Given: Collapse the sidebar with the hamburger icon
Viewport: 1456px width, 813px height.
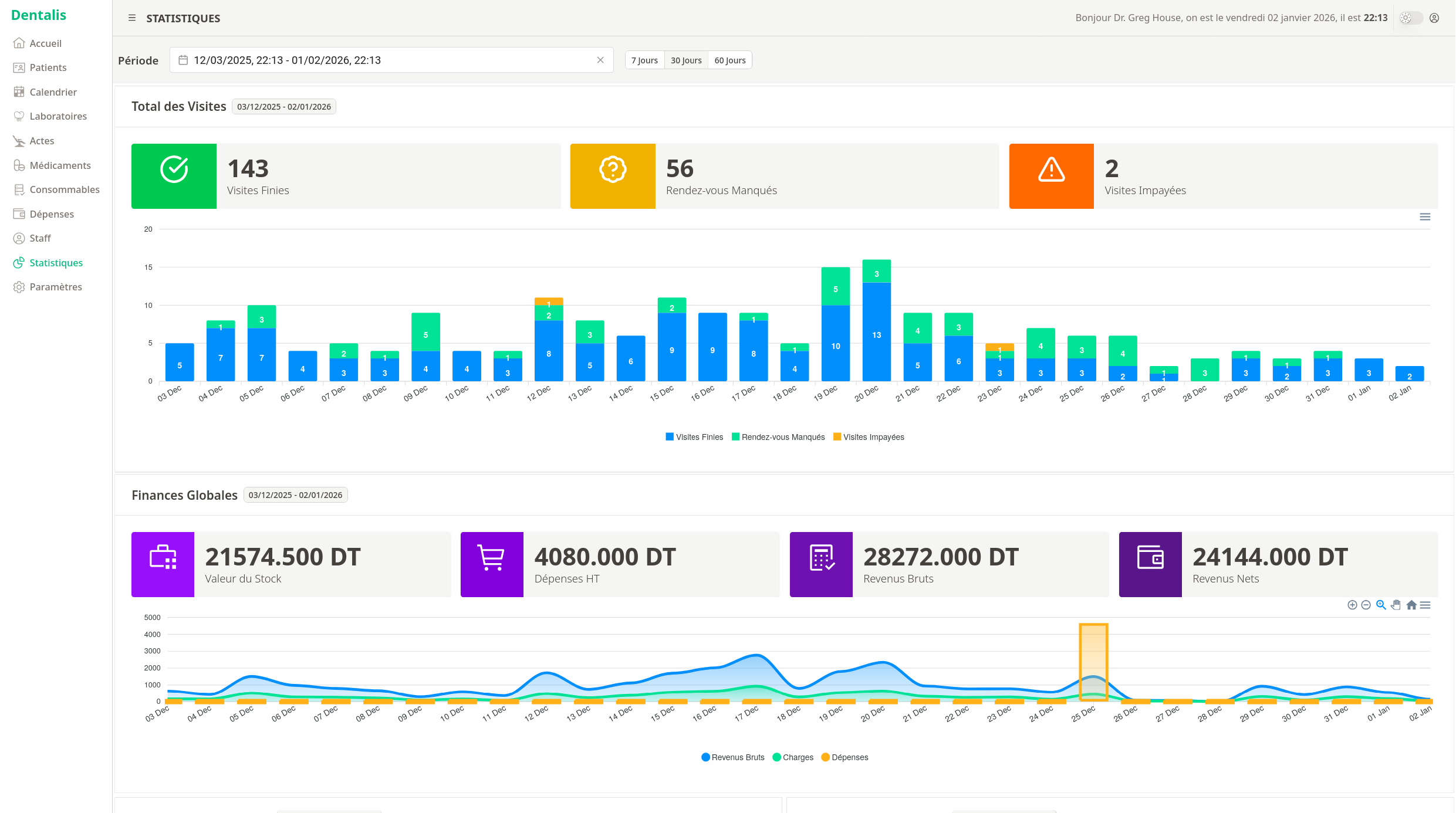Looking at the screenshot, I should click(132, 18).
